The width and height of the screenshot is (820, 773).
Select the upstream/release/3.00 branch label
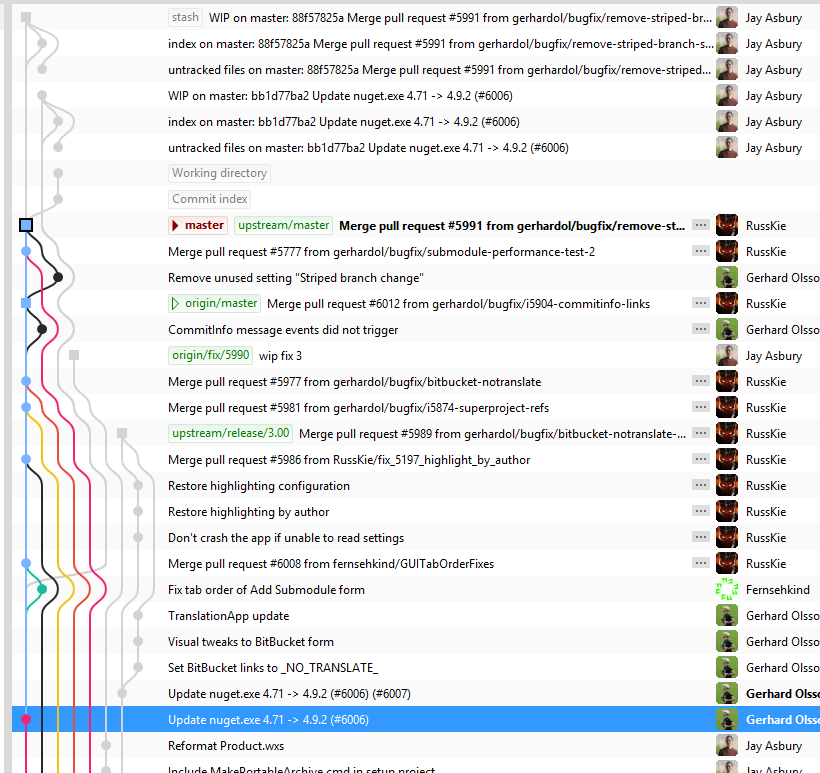point(231,433)
